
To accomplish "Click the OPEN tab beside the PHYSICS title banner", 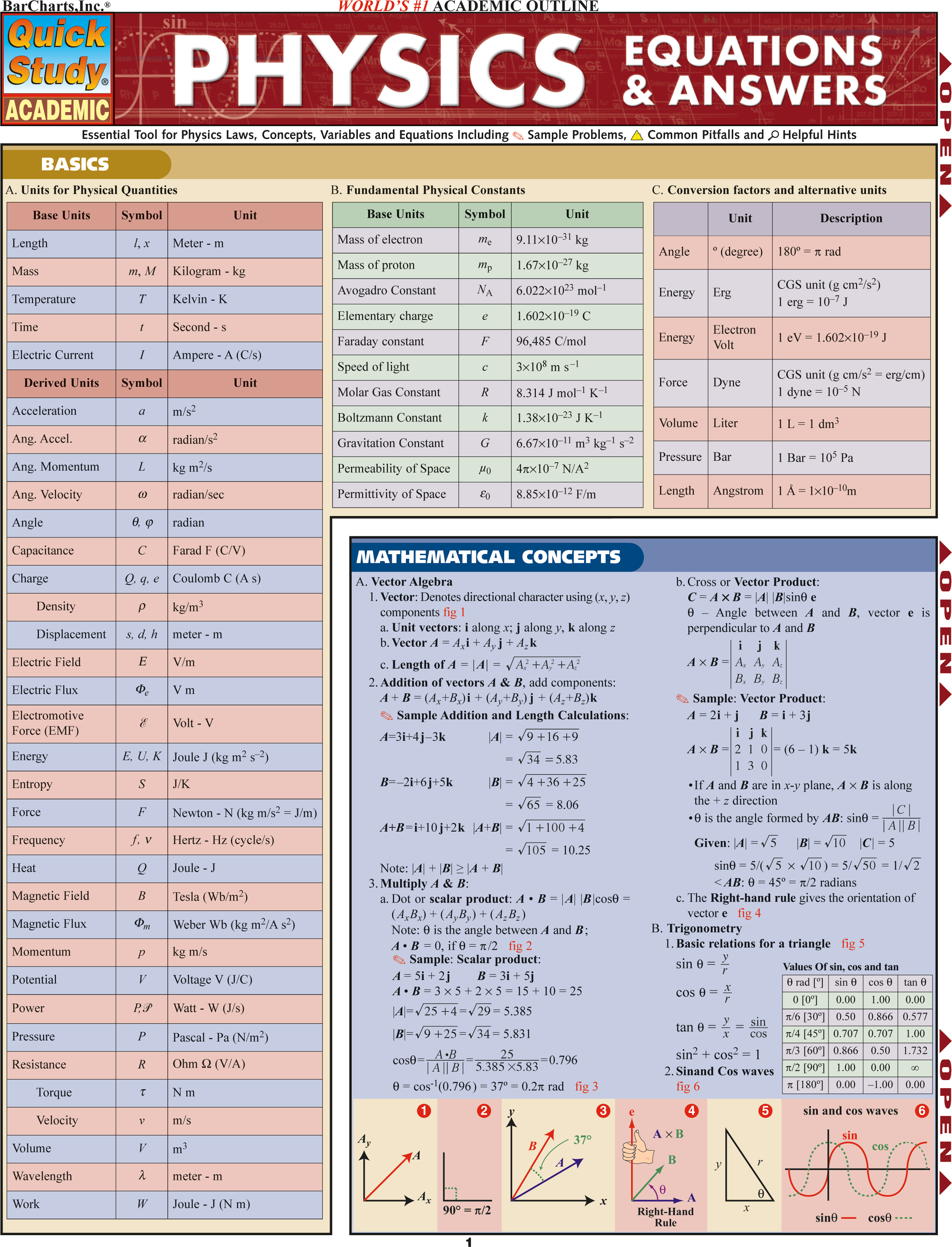I will point(945,135).
